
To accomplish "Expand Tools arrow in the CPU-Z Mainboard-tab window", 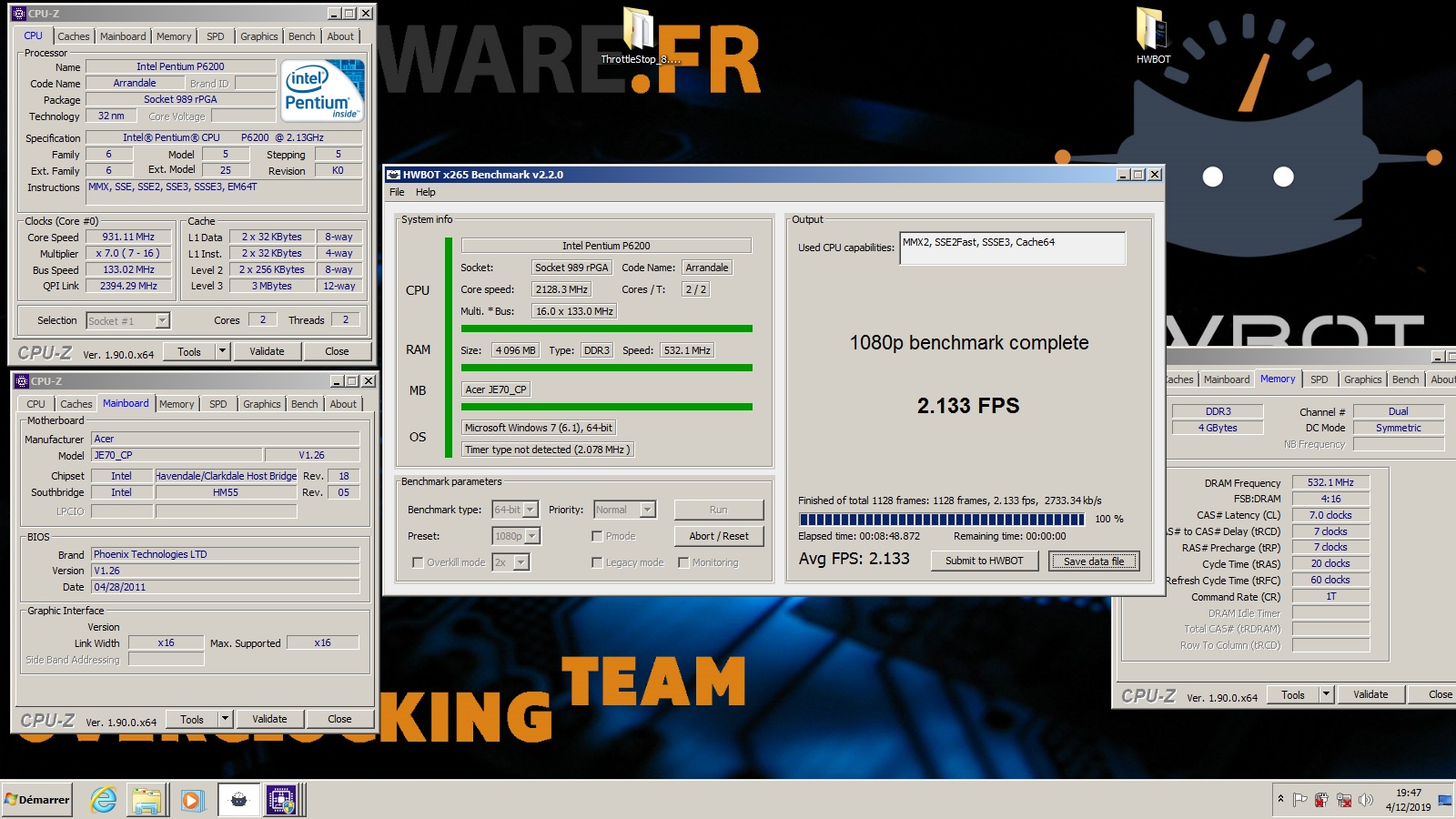I will click(225, 719).
